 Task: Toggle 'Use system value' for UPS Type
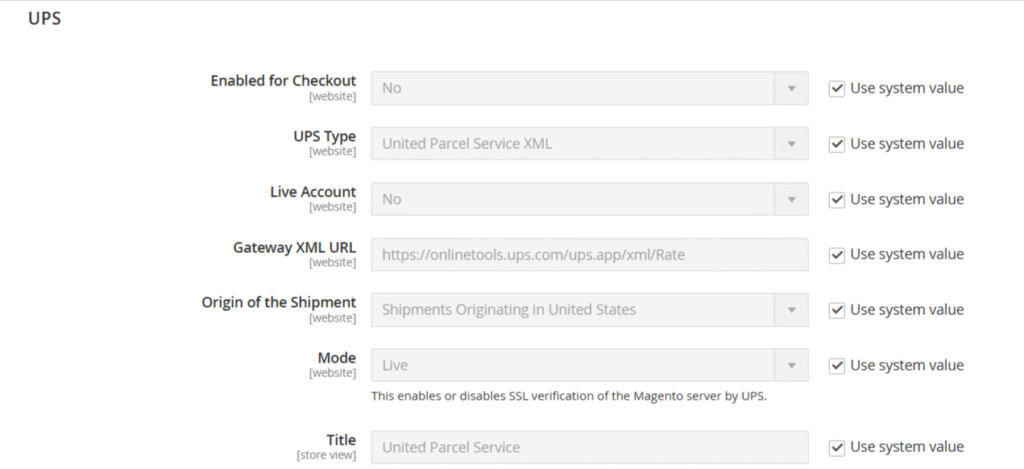837,144
